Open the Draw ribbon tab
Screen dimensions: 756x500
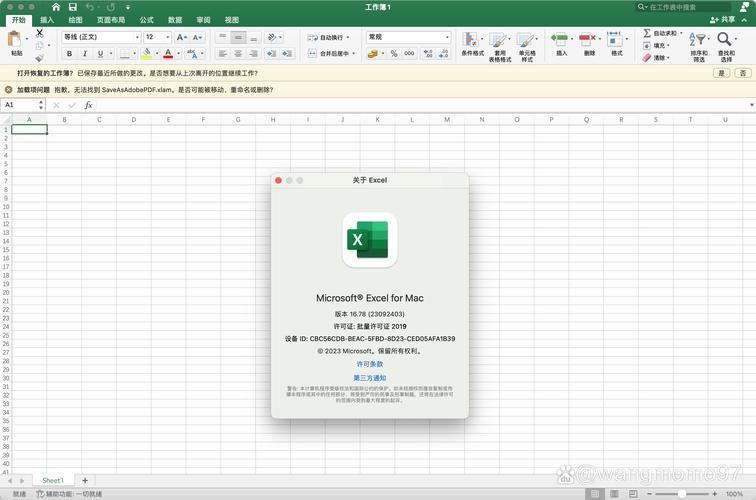(x=75, y=20)
